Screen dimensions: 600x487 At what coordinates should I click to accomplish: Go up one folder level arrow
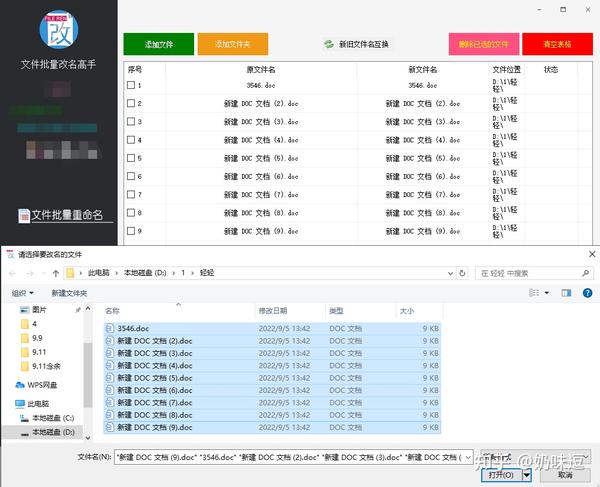56,273
